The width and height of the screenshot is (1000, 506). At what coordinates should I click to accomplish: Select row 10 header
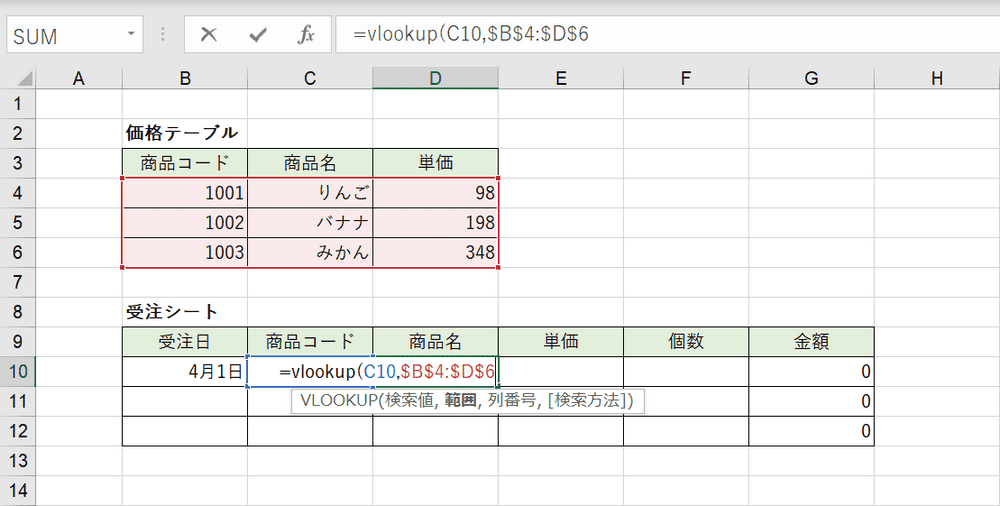click(x=18, y=371)
